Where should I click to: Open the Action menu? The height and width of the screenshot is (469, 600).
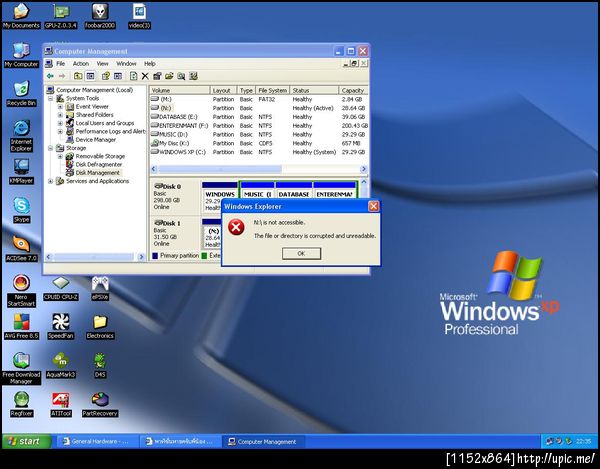pos(81,64)
